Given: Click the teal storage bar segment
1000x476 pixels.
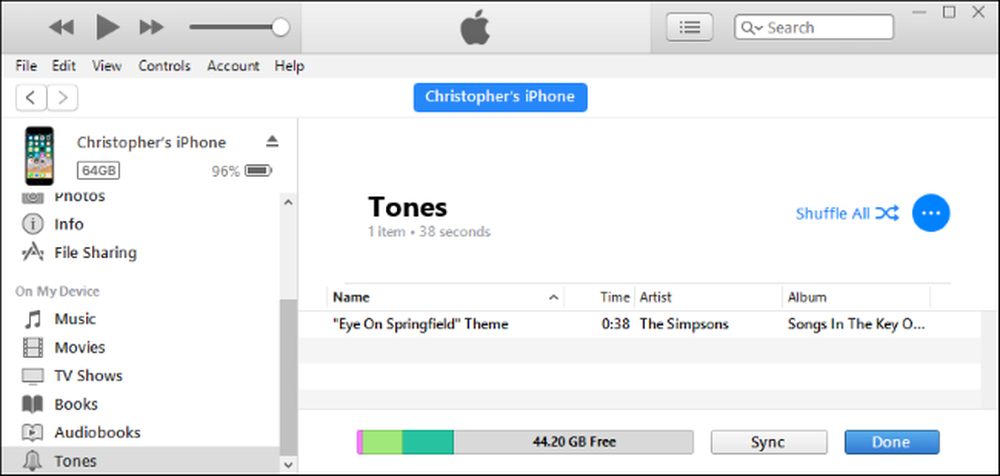Looking at the screenshot, I should [x=428, y=442].
